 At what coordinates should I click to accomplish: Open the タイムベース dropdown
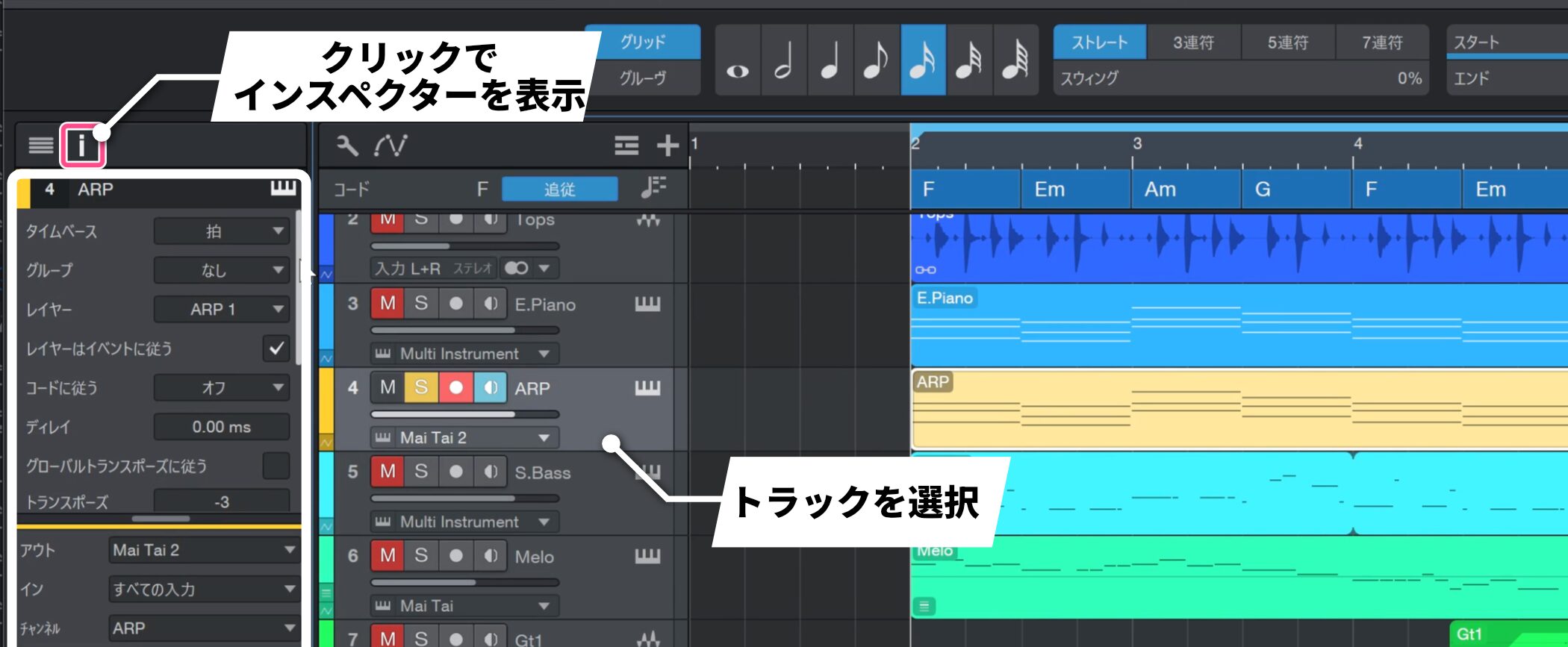coord(222,231)
